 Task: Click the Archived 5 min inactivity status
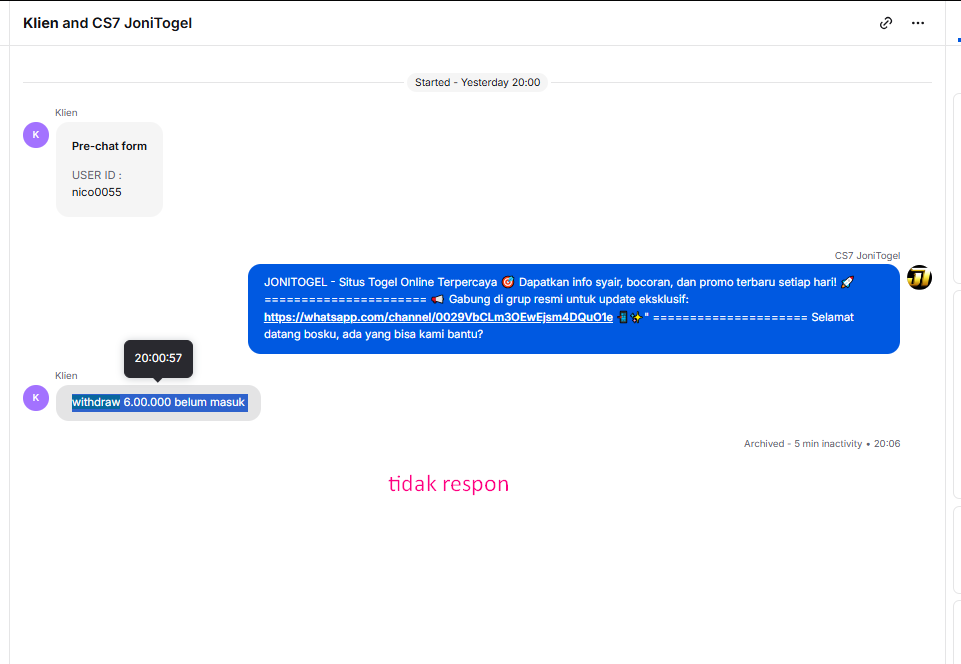[x=822, y=444]
